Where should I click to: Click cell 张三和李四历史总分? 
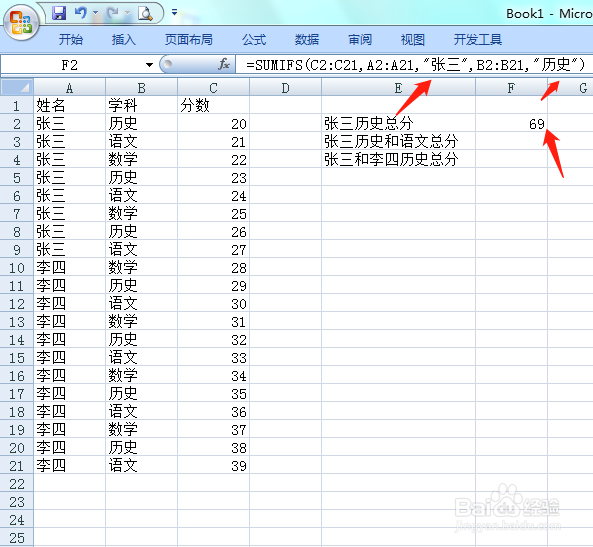398,159
